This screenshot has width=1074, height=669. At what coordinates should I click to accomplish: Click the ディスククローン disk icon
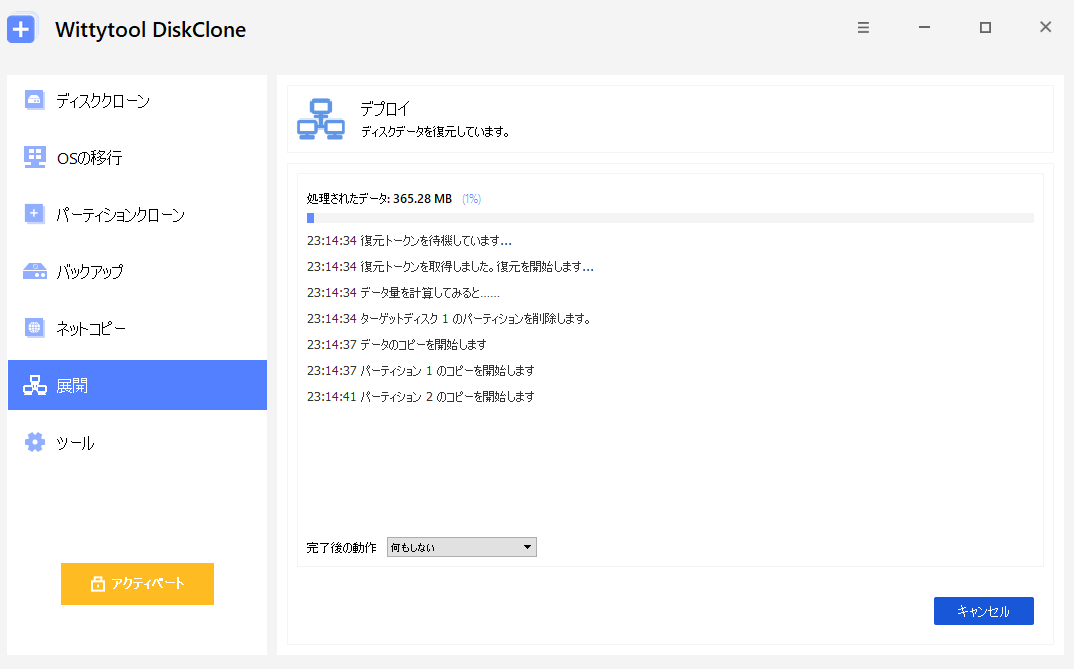34,100
